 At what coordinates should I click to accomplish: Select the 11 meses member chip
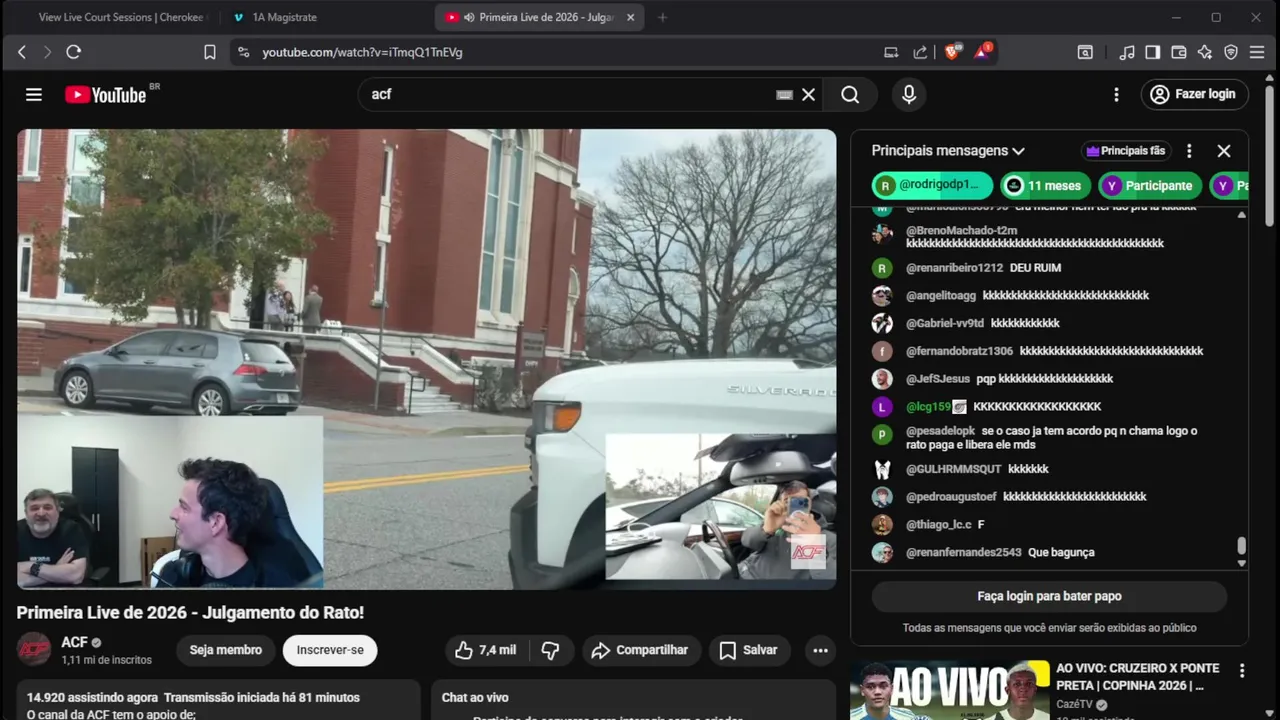[x=1045, y=185]
